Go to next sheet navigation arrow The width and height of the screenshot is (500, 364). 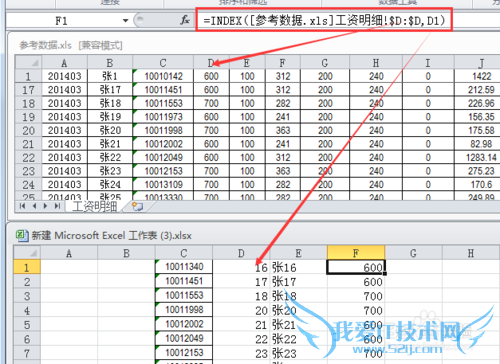coord(46,206)
